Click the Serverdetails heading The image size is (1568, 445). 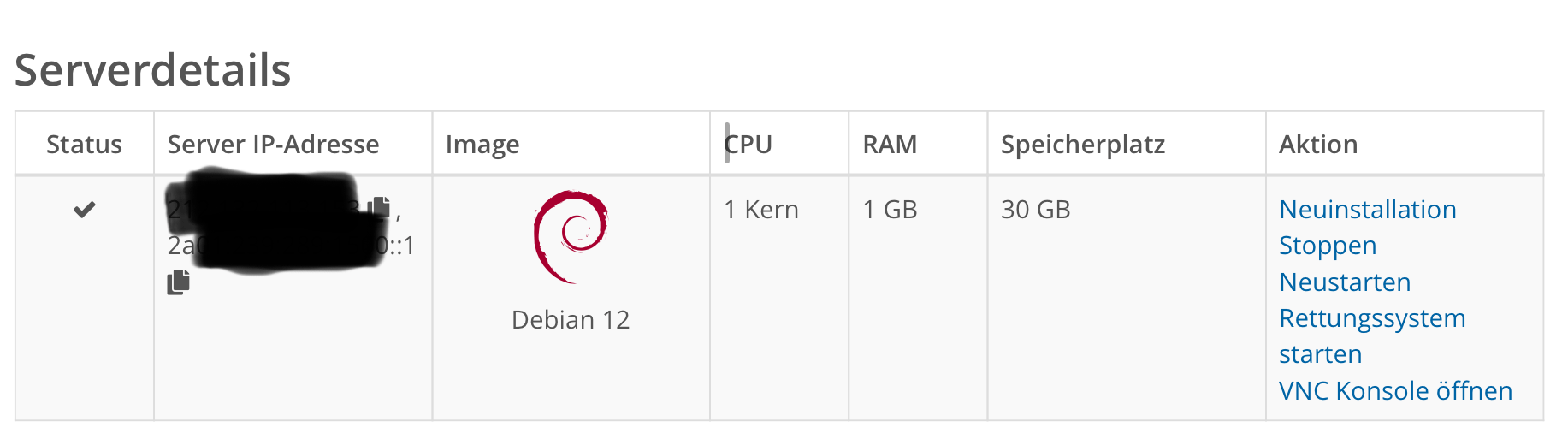point(153,70)
